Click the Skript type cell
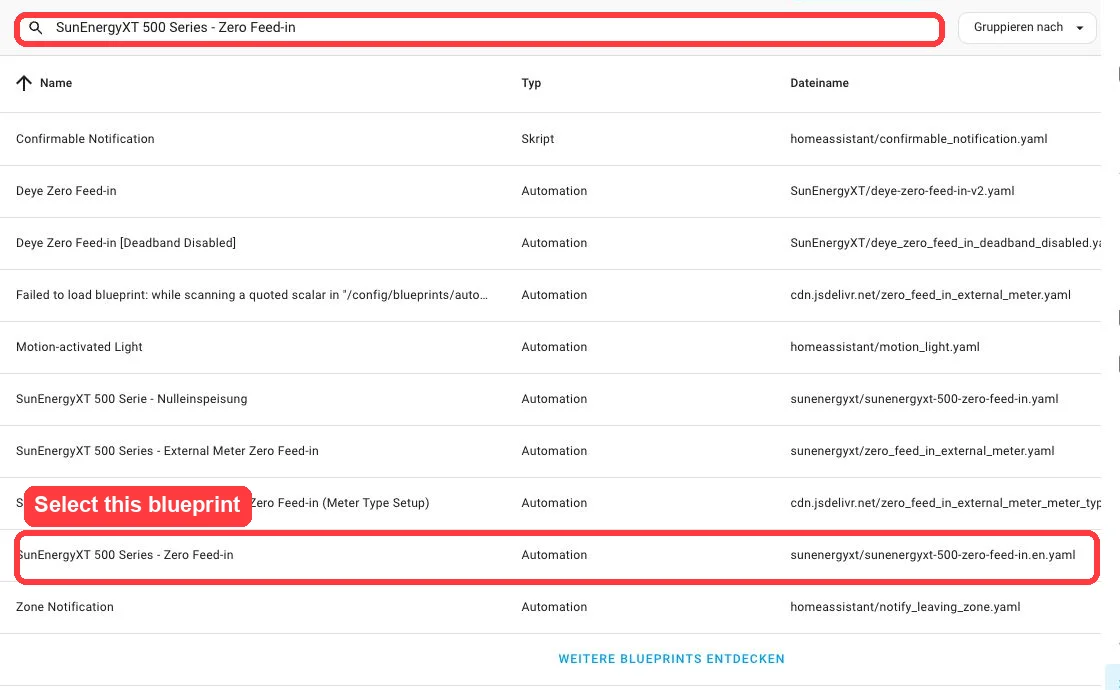The image size is (1120, 690). (x=538, y=139)
